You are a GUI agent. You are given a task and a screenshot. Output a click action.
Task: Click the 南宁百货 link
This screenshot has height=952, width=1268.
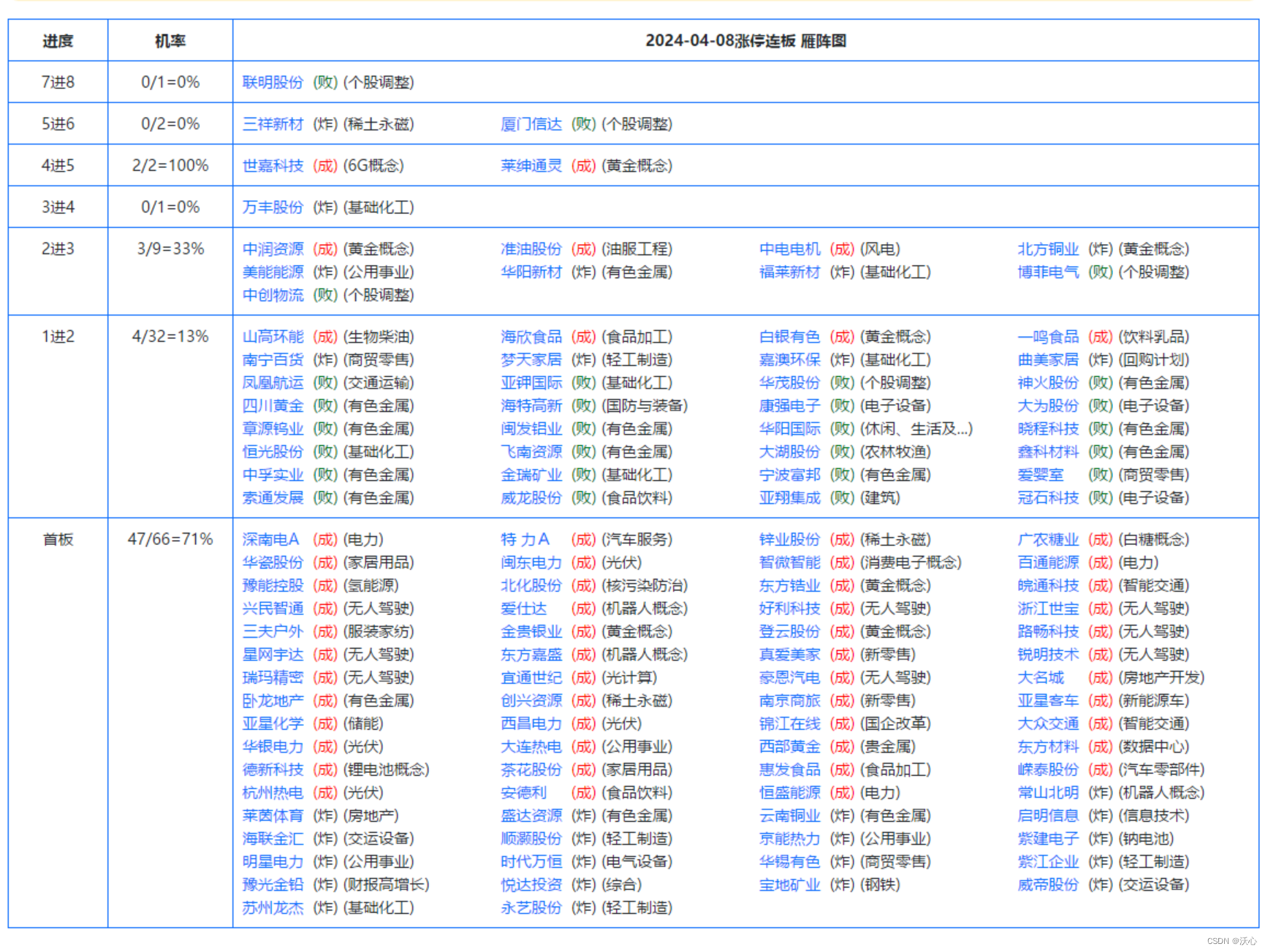tap(273, 359)
